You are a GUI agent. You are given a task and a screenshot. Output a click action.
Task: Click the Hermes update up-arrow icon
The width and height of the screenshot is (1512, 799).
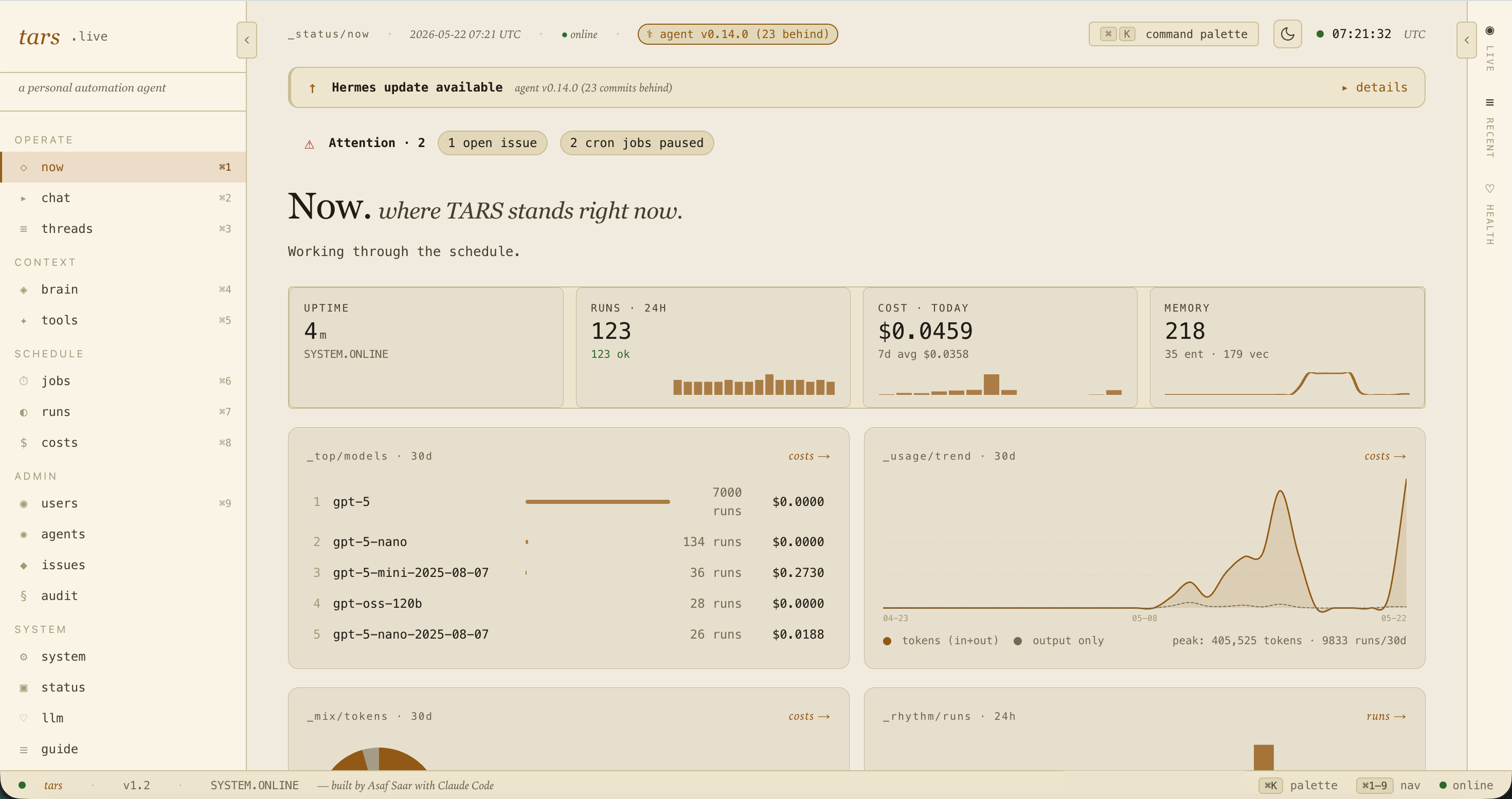(x=312, y=88)
